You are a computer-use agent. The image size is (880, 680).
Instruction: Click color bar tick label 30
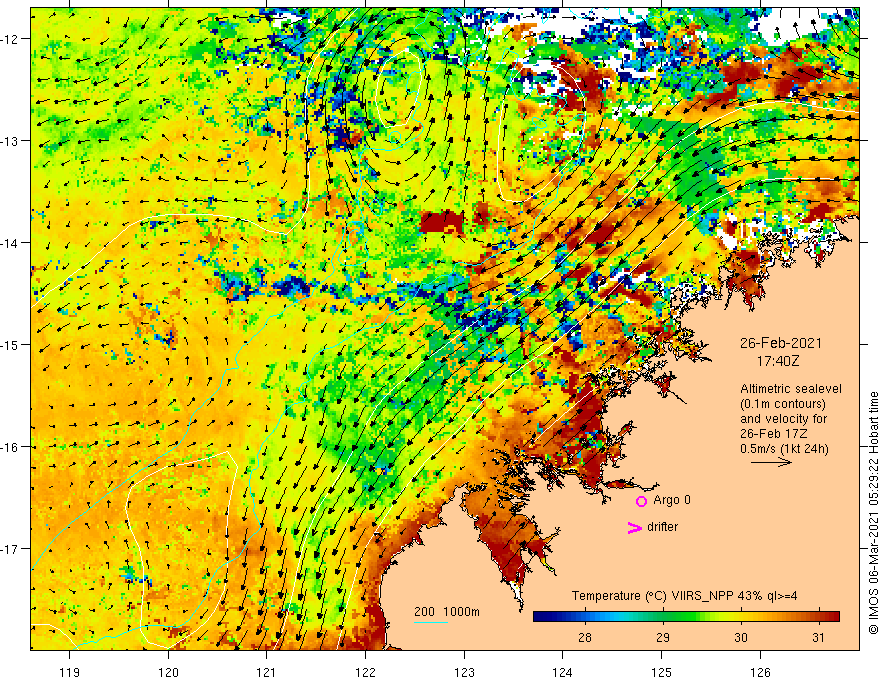coord(741,637)
